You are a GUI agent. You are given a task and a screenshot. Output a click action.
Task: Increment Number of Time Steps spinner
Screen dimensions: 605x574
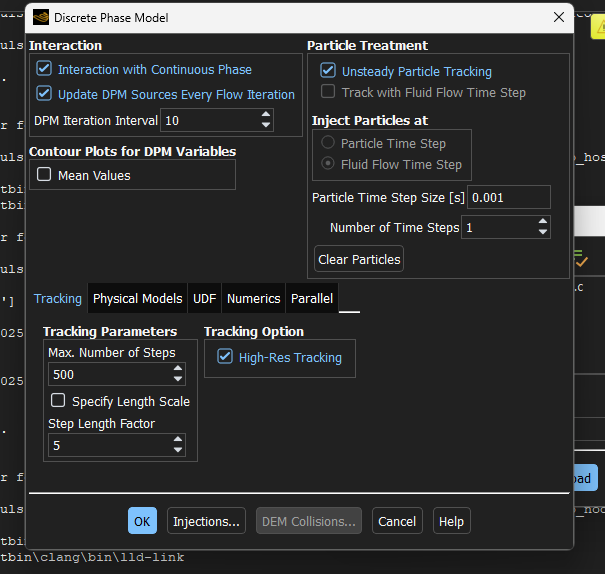click(x=542, y=223)
